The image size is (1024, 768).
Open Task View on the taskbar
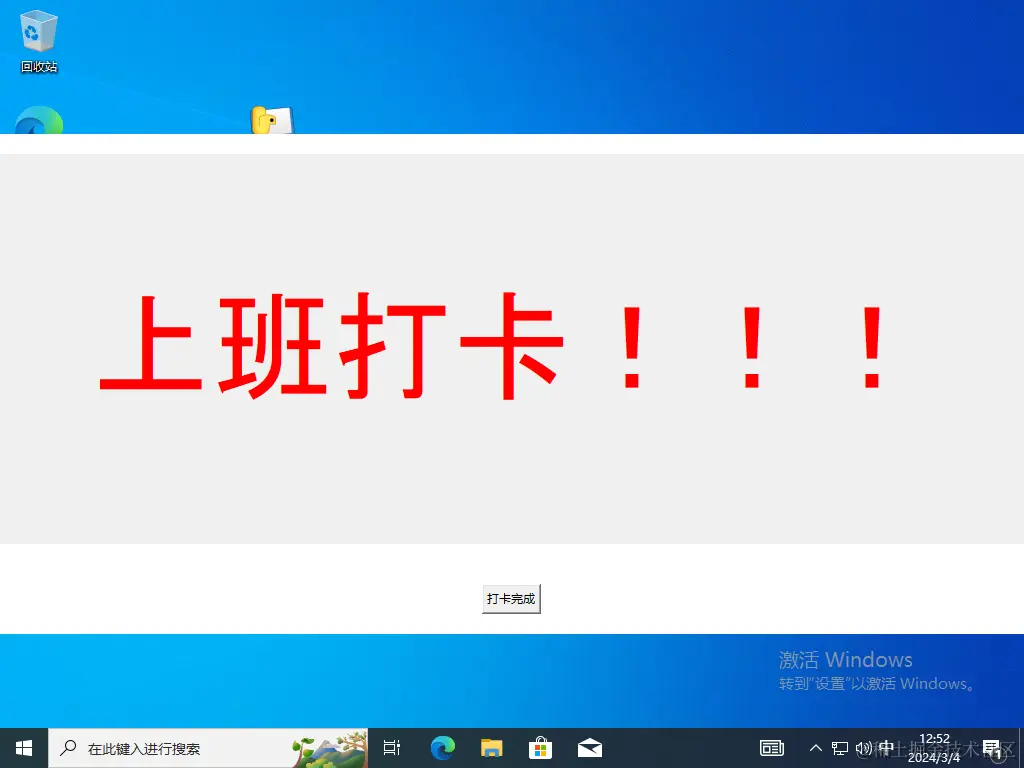(392, 748)
